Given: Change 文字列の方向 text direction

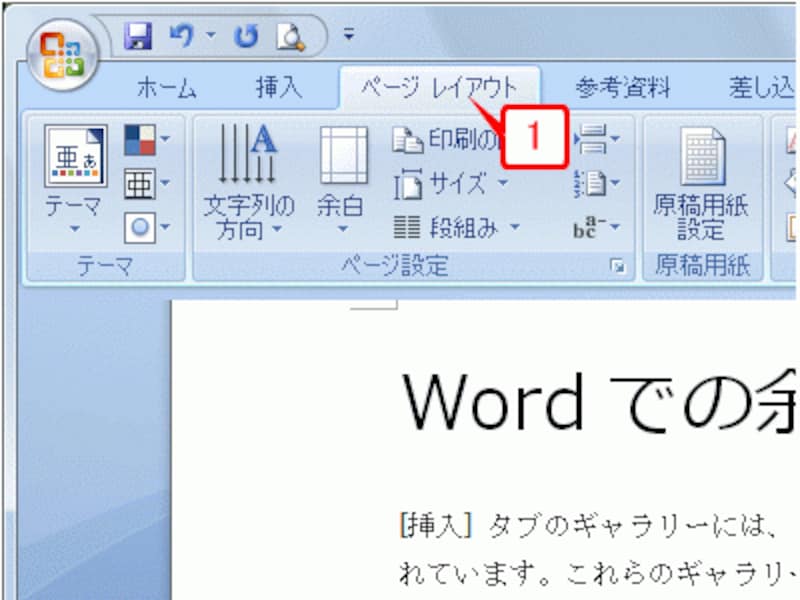Looking at the screenshot, I should pyautogui.click(x=248, y=182).
